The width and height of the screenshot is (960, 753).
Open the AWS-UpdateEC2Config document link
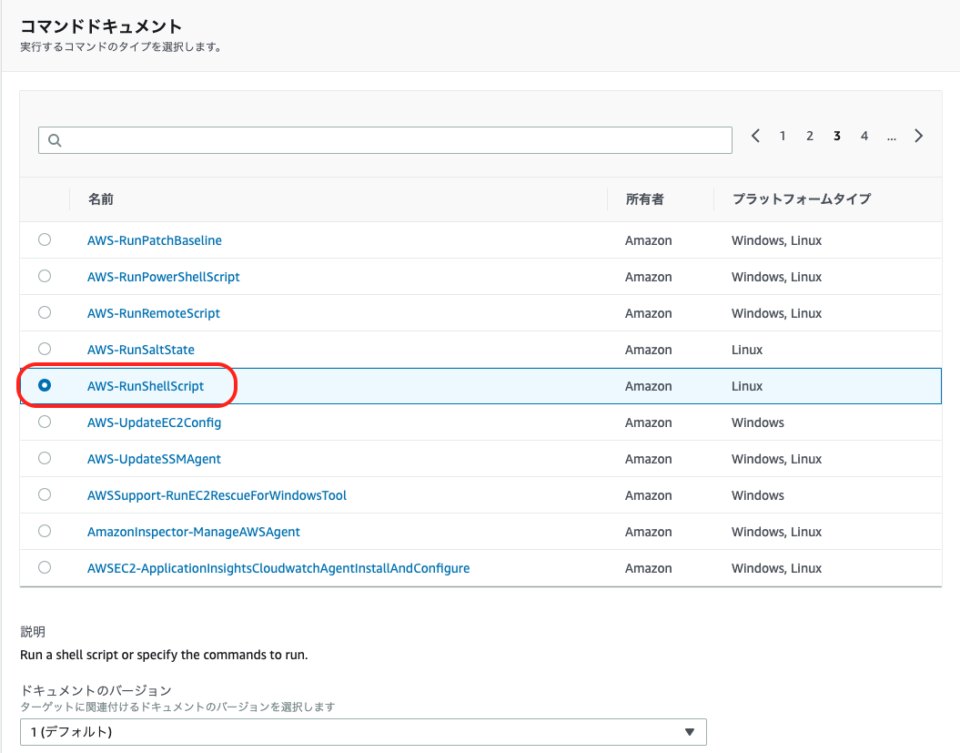coord(153,422)
